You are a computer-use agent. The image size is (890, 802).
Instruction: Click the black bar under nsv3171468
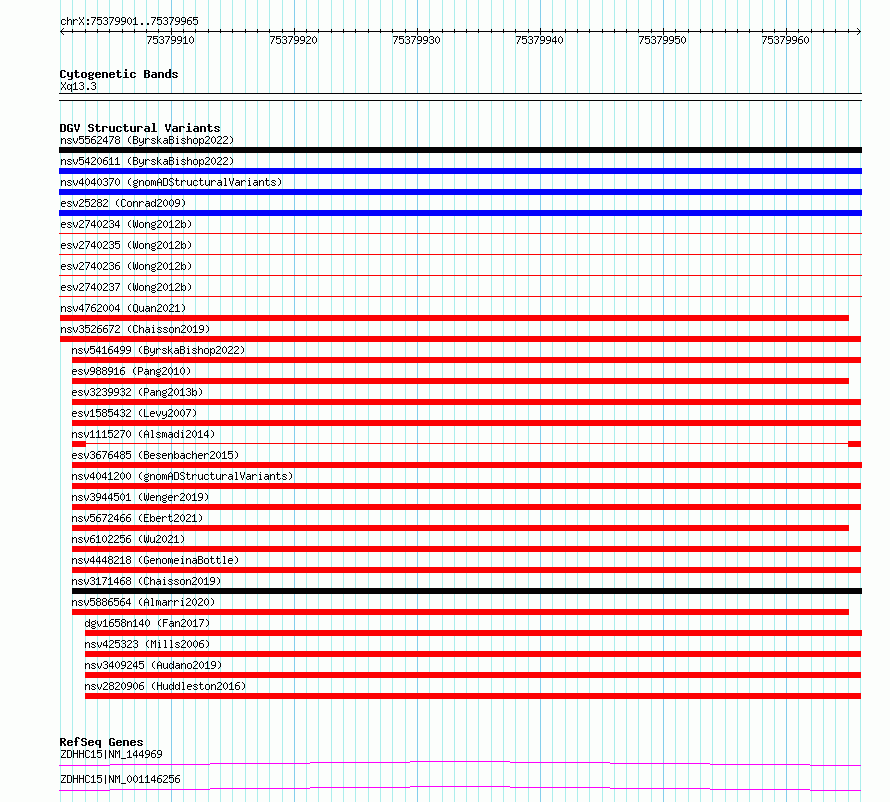point(467,591)
